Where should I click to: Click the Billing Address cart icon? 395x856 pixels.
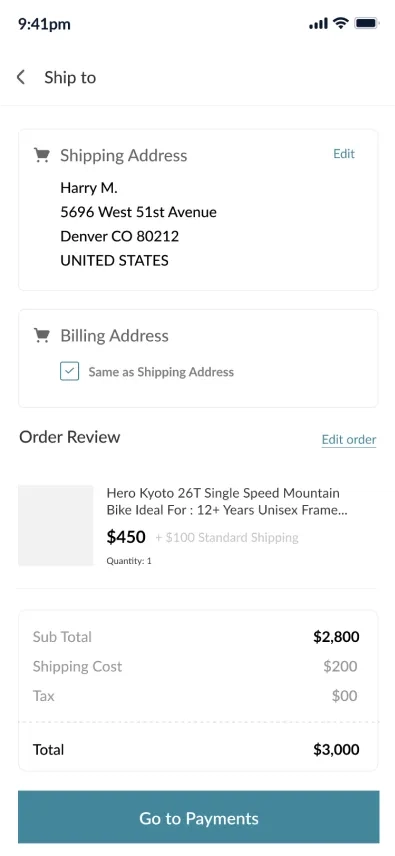coord(41,335)
